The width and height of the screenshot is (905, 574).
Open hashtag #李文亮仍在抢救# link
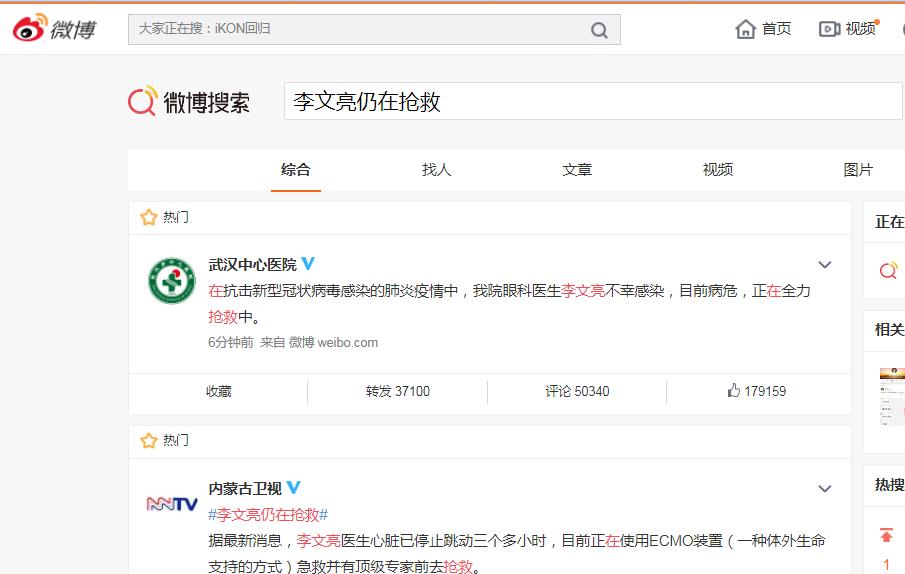(x=268, y=515)
